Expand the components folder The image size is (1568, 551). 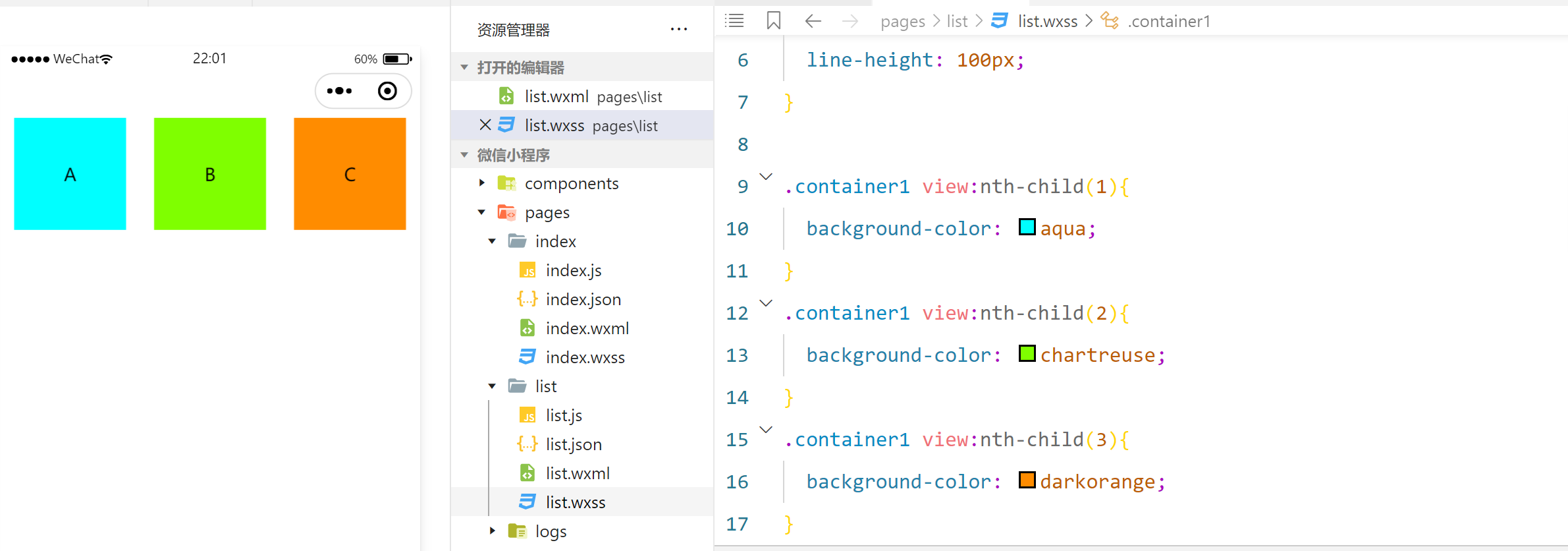click(482, 183)
